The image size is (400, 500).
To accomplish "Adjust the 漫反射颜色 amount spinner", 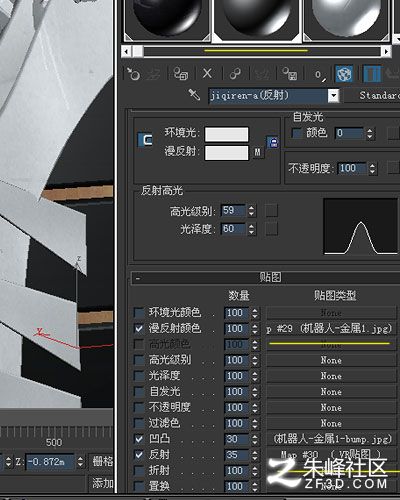I will point(255,329).
